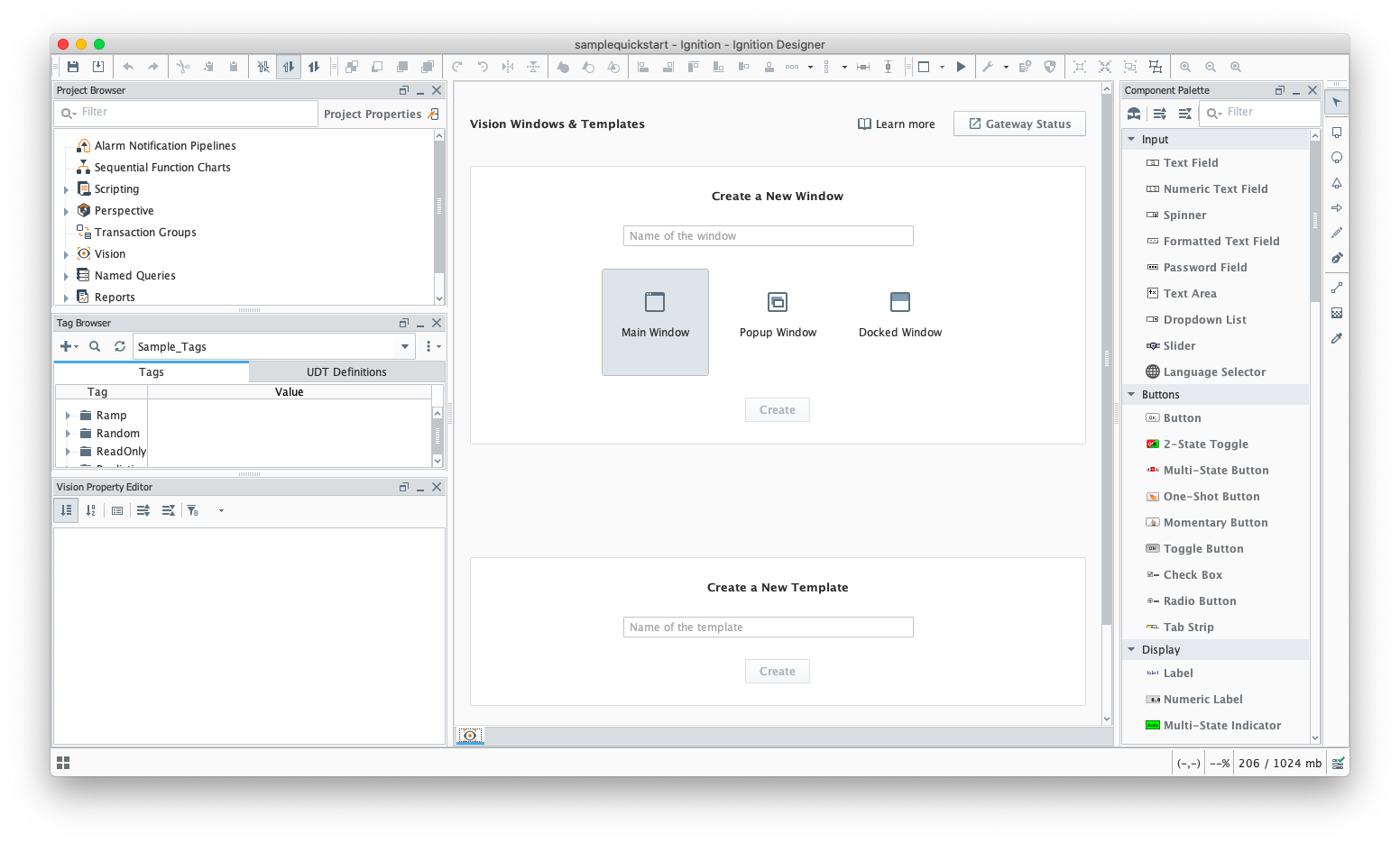This screenshot has height=843, width=1400.
Task: Select the arrow Selection tool in the side toolbar
Action: pyautogui.click(x=1337, y=102)
